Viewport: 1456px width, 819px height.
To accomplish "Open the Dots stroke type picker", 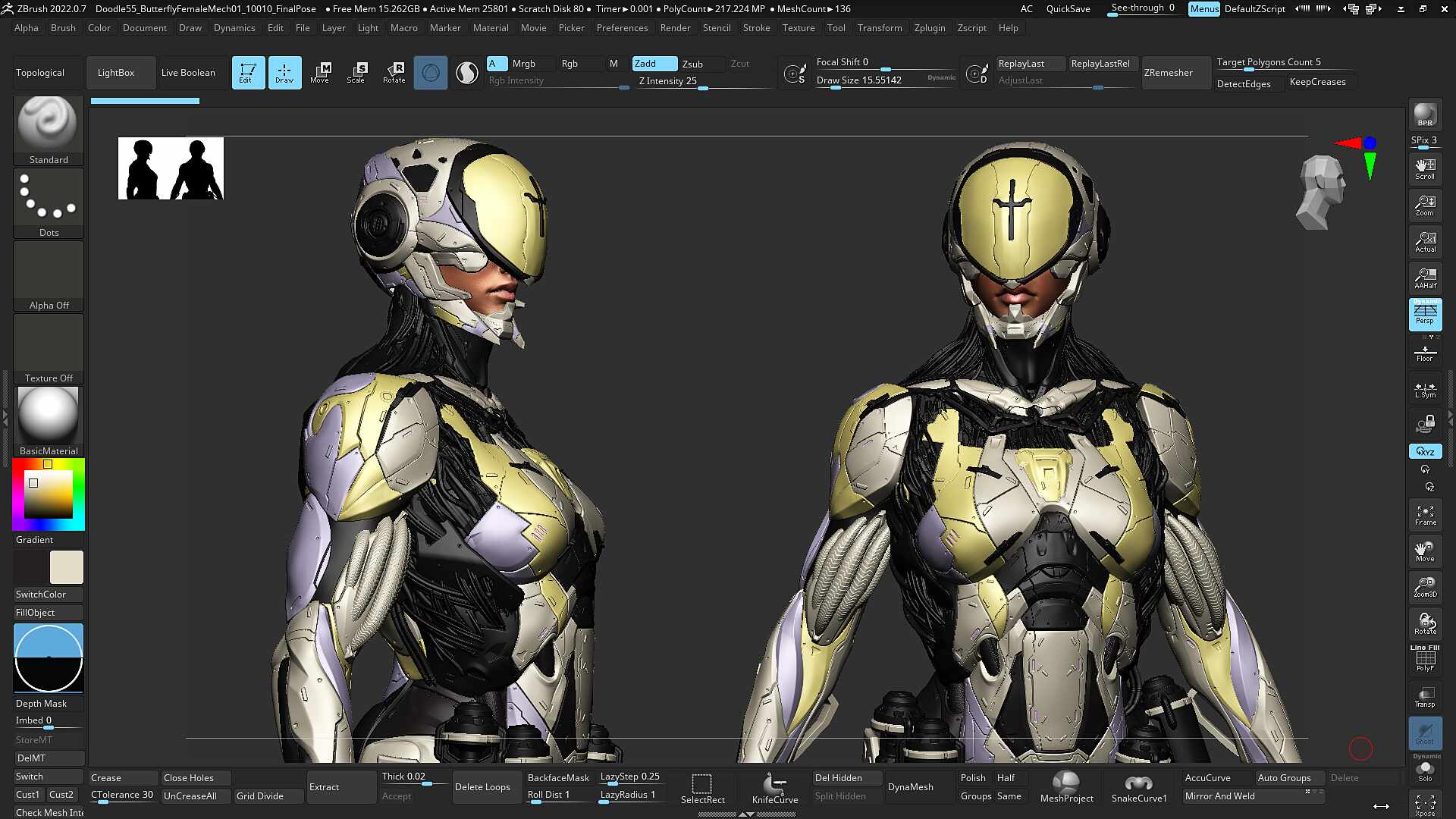I will (x=49, y=203).
